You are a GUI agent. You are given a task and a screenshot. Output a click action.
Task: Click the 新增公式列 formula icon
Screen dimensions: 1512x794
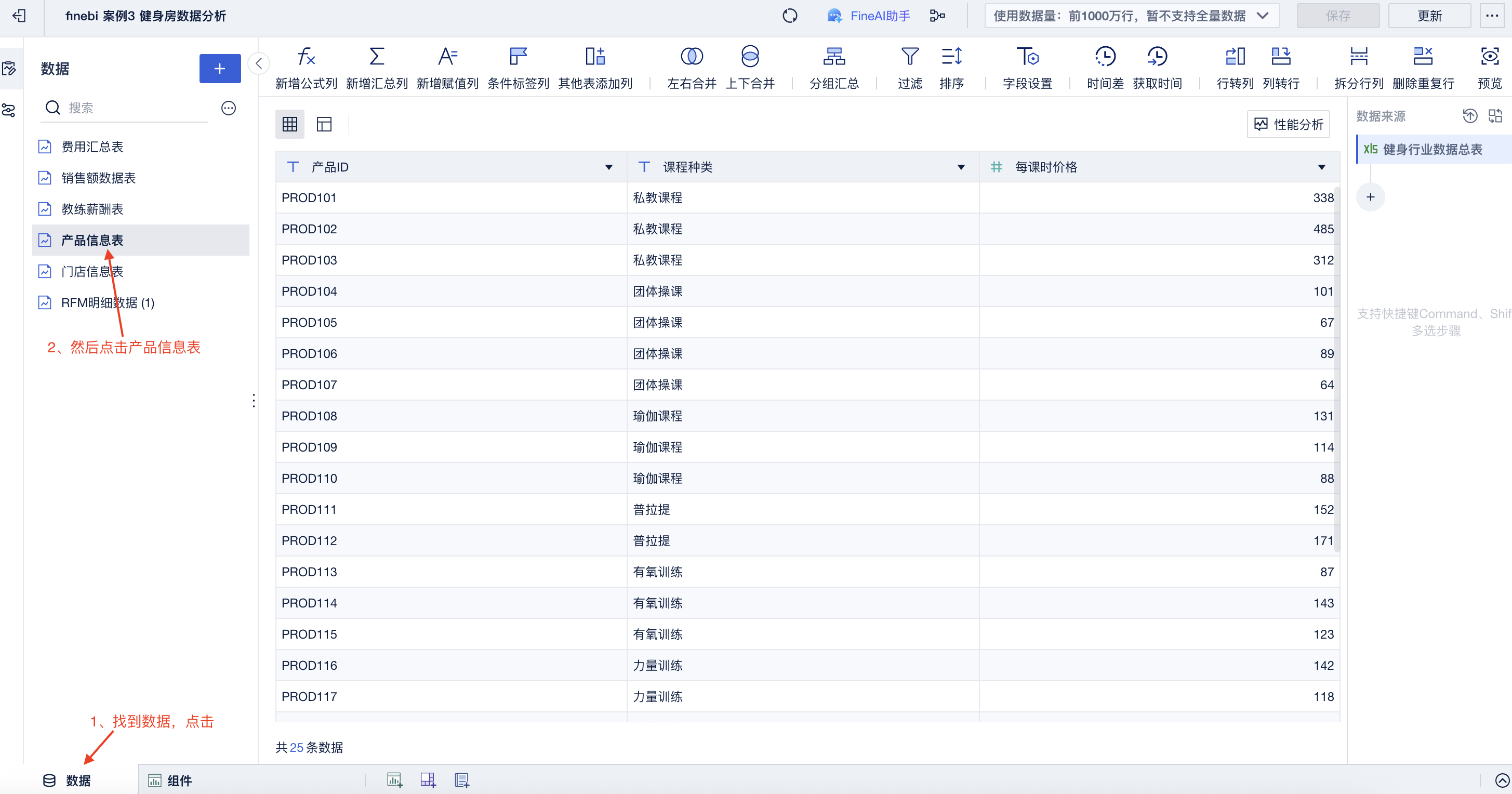coord(306,57)
